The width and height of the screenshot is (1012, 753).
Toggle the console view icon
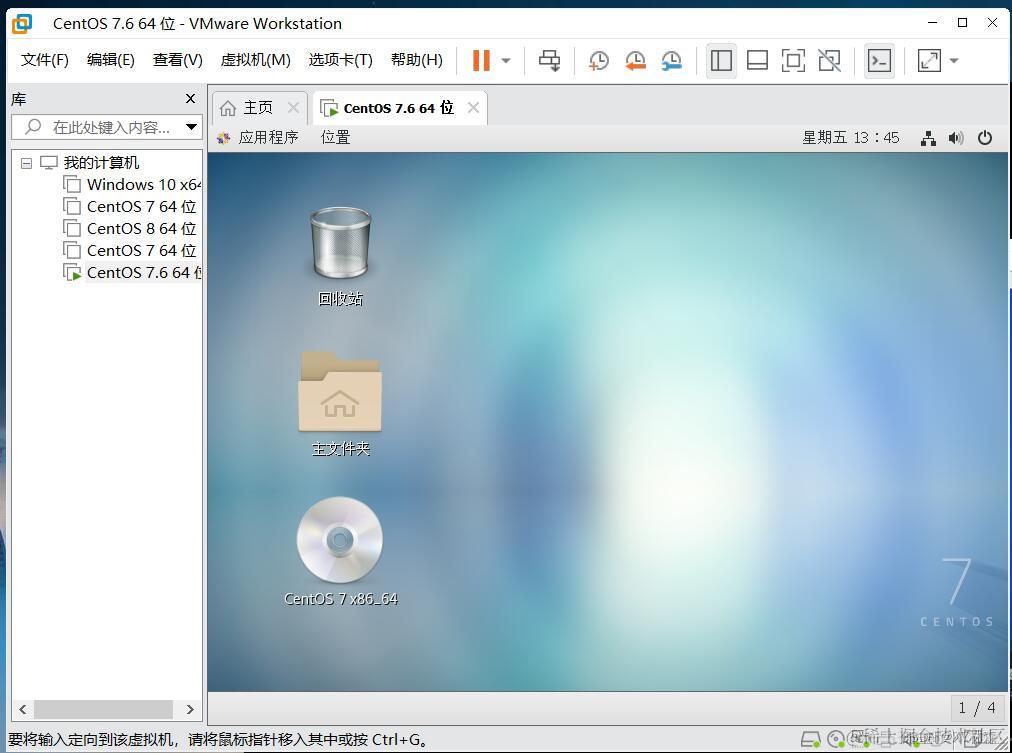tap(879, 61)
